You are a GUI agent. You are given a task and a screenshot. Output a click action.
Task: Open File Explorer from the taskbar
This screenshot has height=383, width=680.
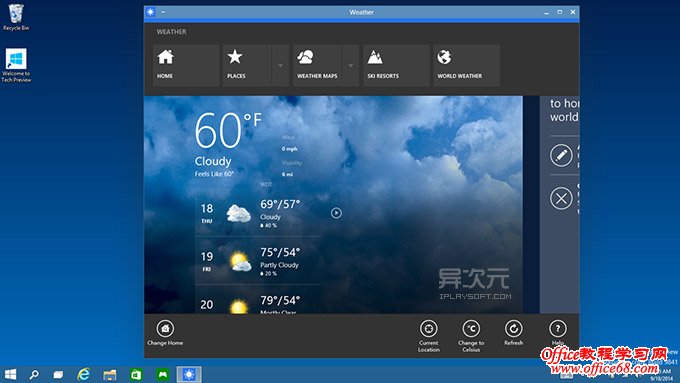(110, 374)
